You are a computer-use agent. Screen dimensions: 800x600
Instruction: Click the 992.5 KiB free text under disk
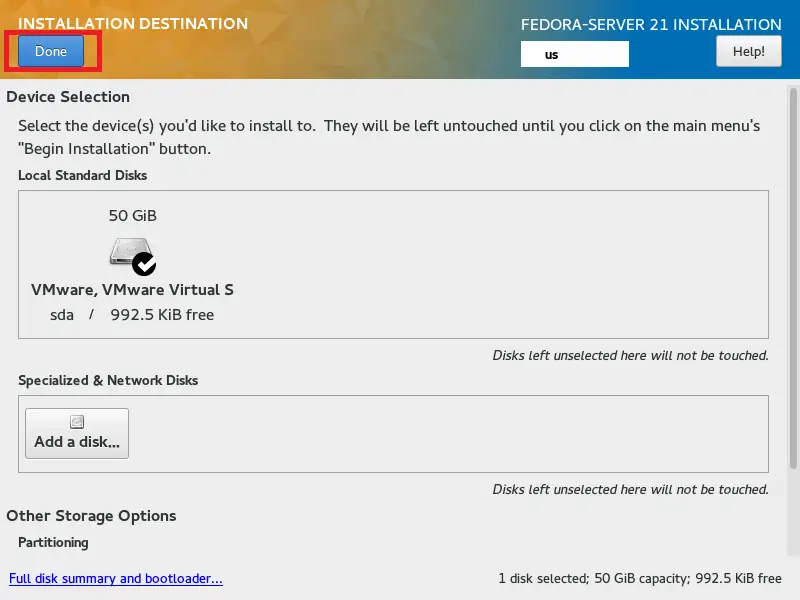coord(162,315)
